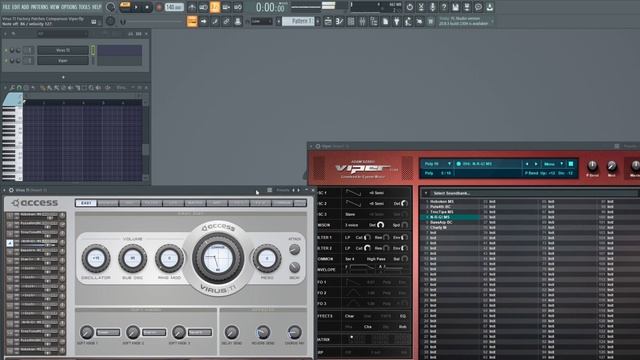Click the Virus TI window title bar grid icon
This screenshot has height=360, width=640.
coord(269,190)
